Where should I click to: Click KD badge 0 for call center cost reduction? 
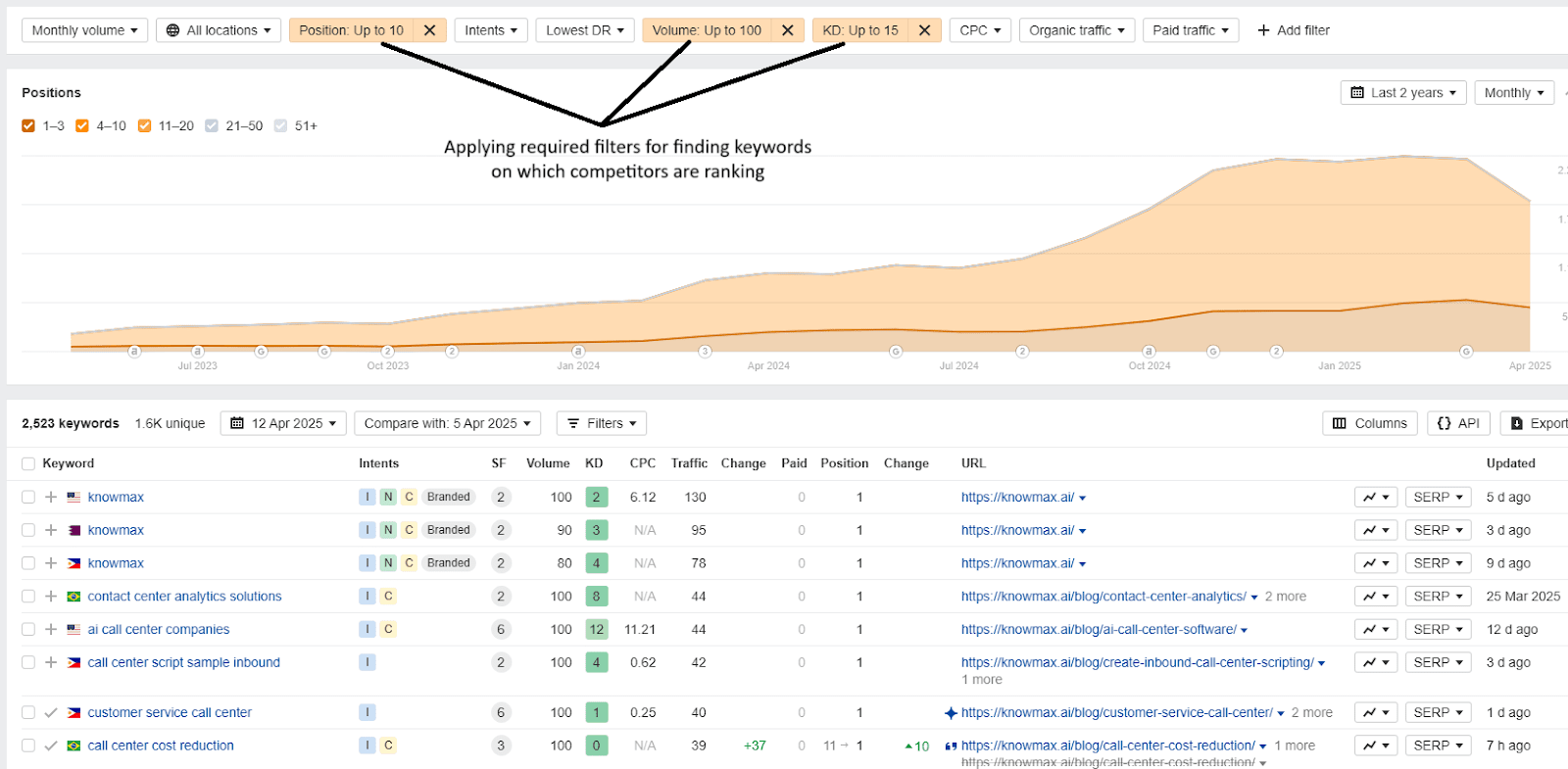pos(596,746)
